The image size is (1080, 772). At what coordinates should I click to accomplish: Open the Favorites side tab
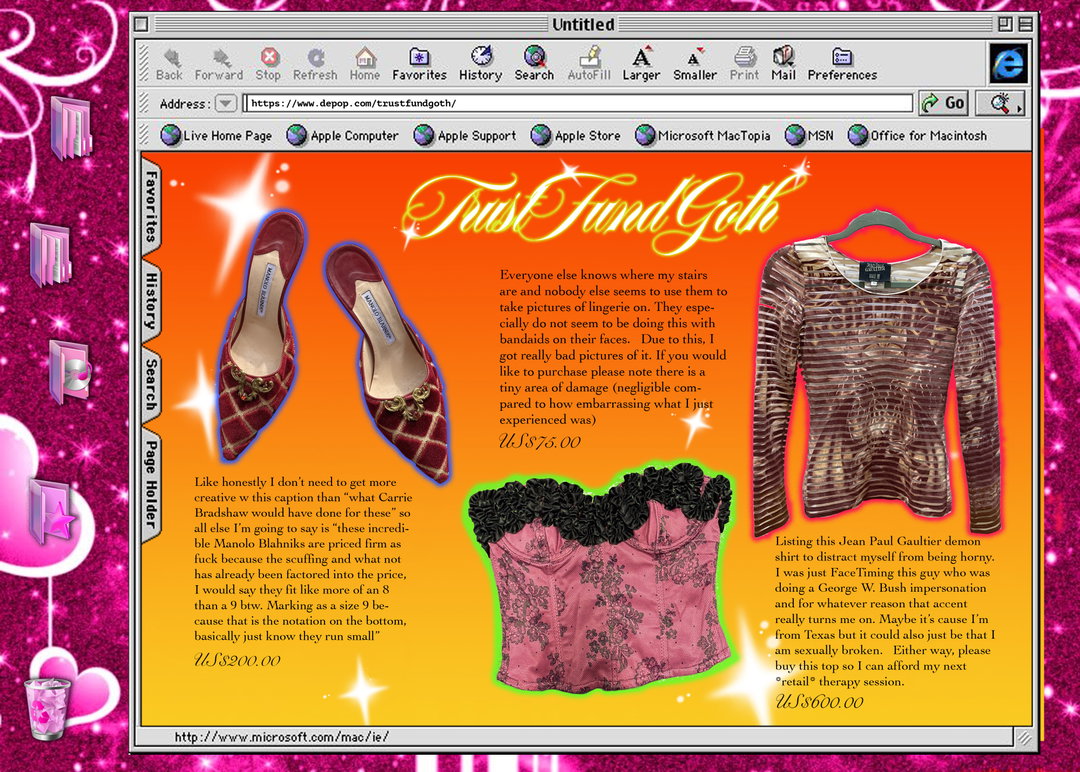151,205
